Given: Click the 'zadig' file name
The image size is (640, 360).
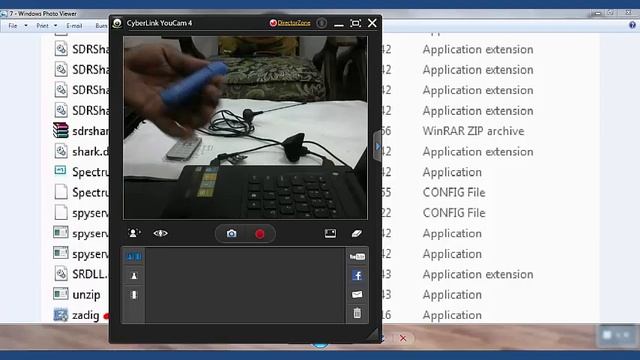Looking at the screenshot, I should (86, 315).
